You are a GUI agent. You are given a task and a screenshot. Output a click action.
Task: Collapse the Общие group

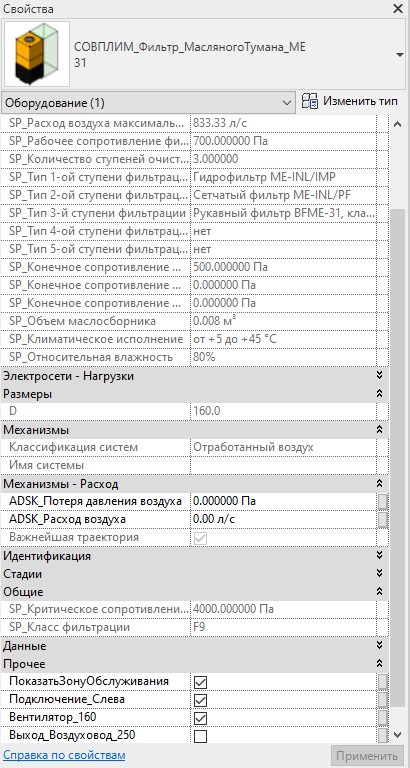(x=379, y=591)
